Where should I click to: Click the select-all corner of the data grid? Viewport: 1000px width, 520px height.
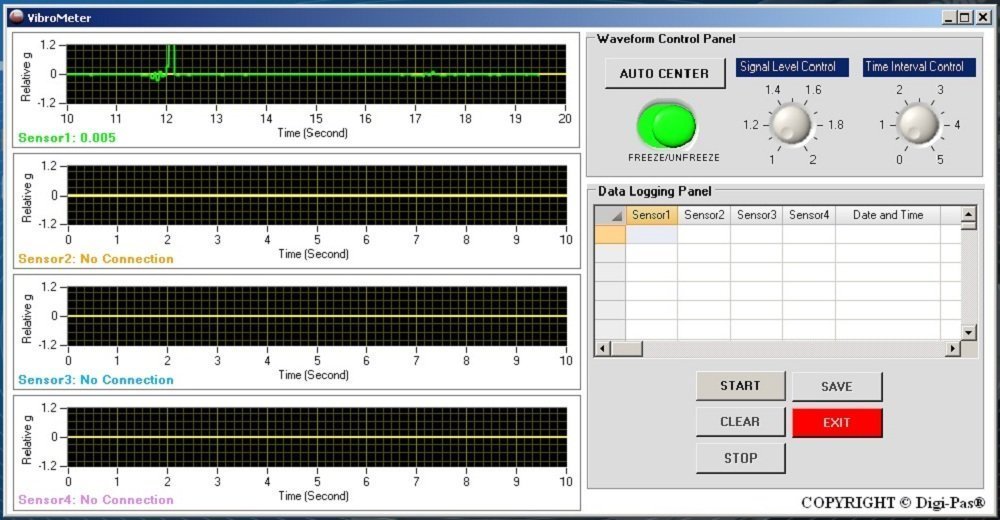coord(609,215)
